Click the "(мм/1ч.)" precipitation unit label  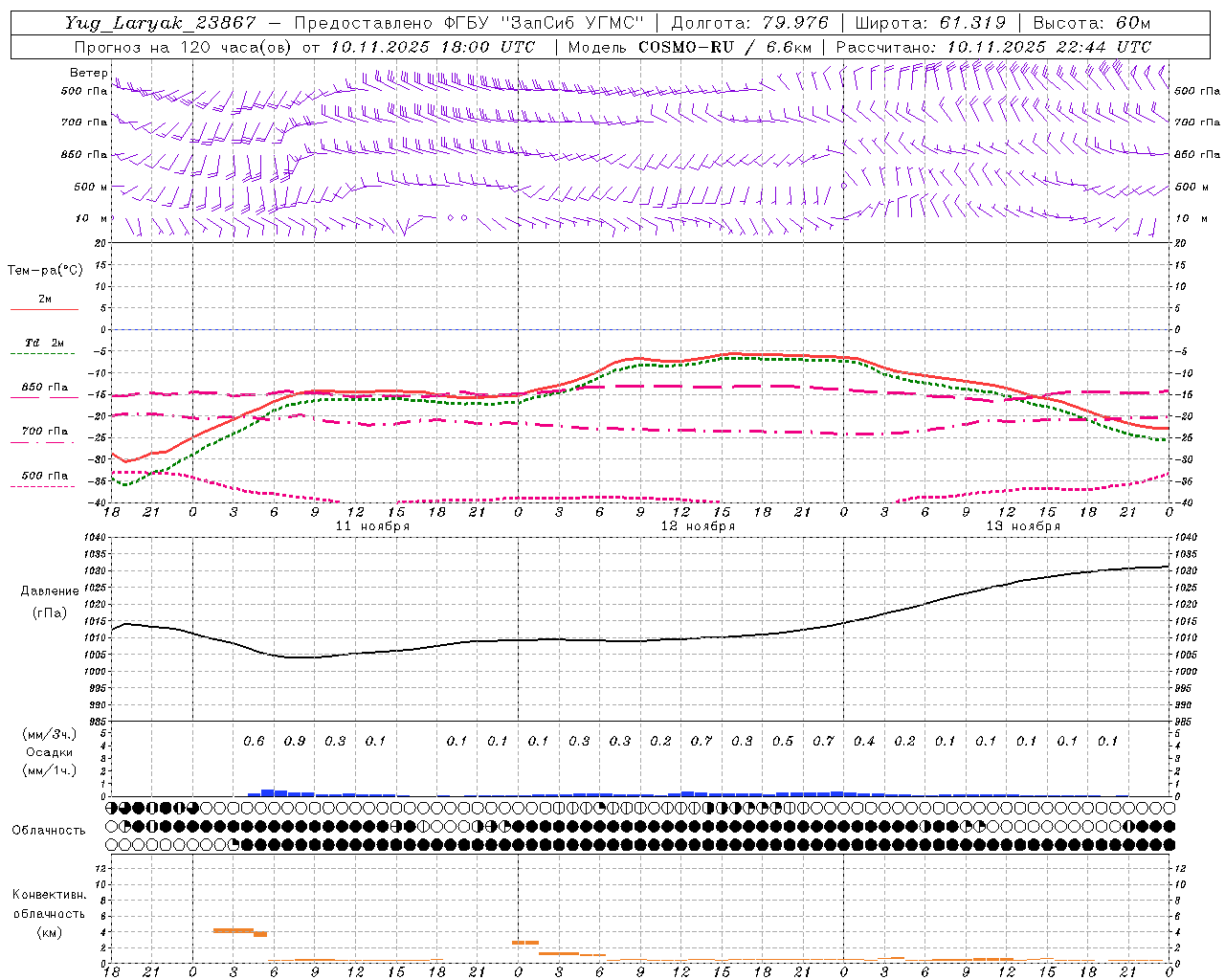click(x=50, y=770)
